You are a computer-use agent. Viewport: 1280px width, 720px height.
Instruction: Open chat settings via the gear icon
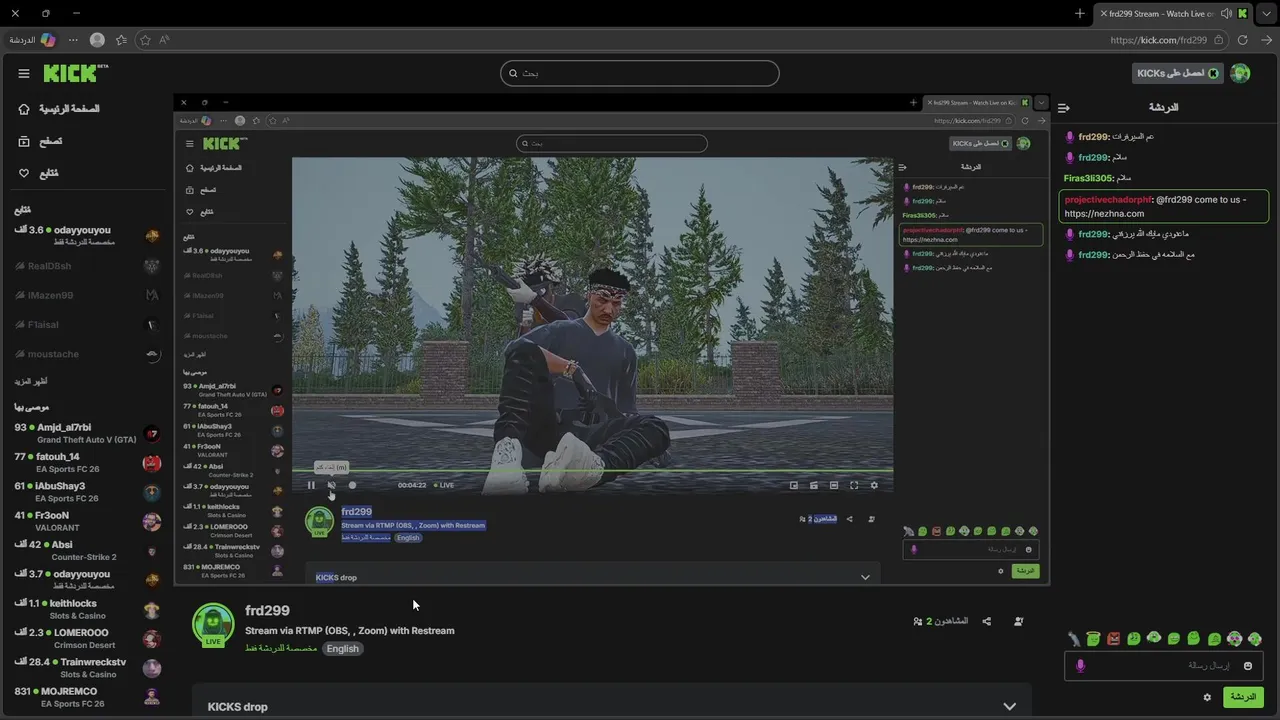(x=1207, y=697)
